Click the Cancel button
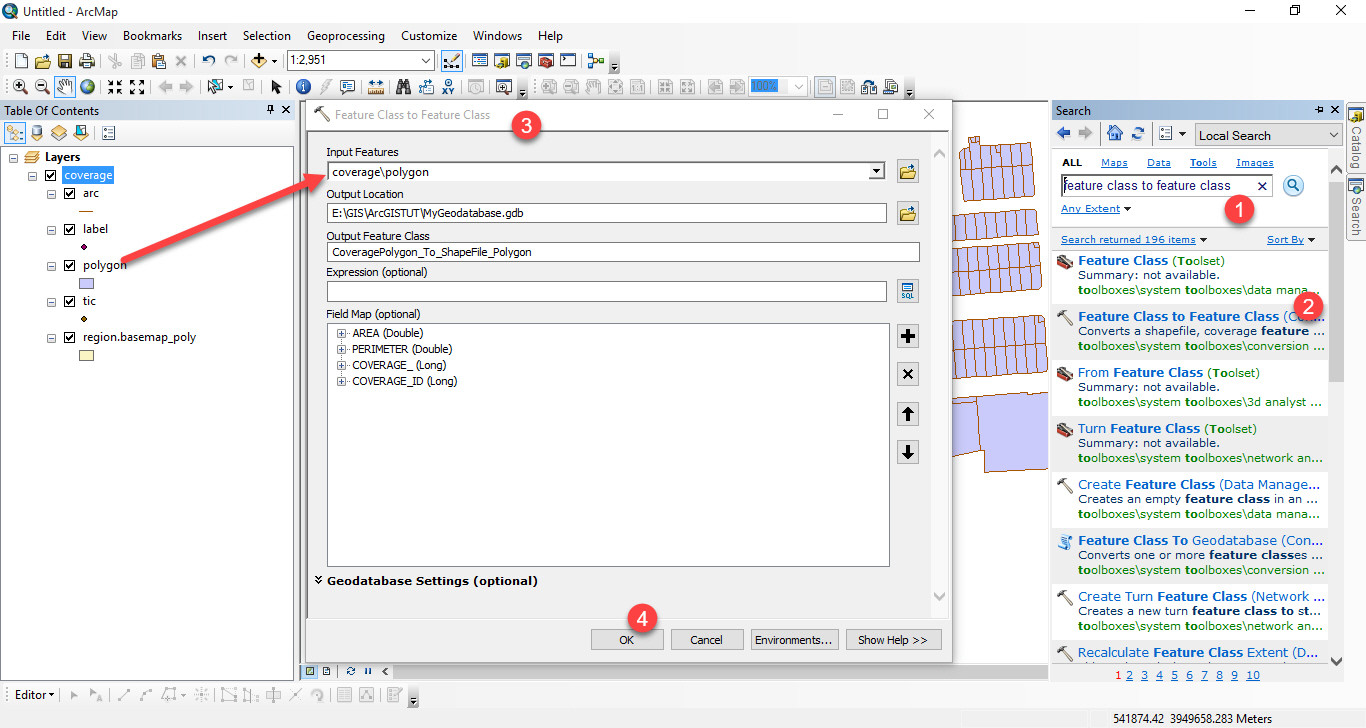 click(707, 640)
